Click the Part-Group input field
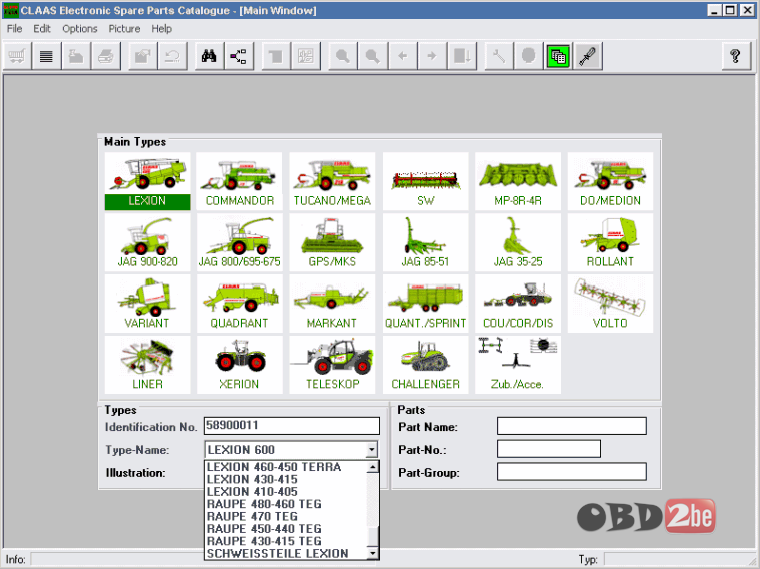Screen dimensions: 760x569 coord(572,472)
